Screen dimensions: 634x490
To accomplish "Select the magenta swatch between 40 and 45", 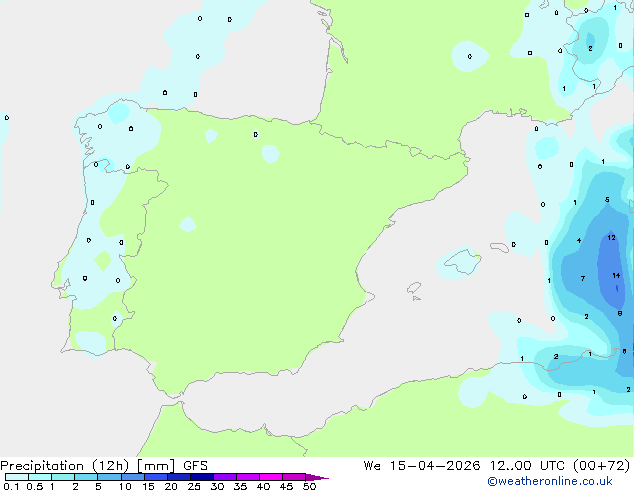I will click(x=271, y=477).
